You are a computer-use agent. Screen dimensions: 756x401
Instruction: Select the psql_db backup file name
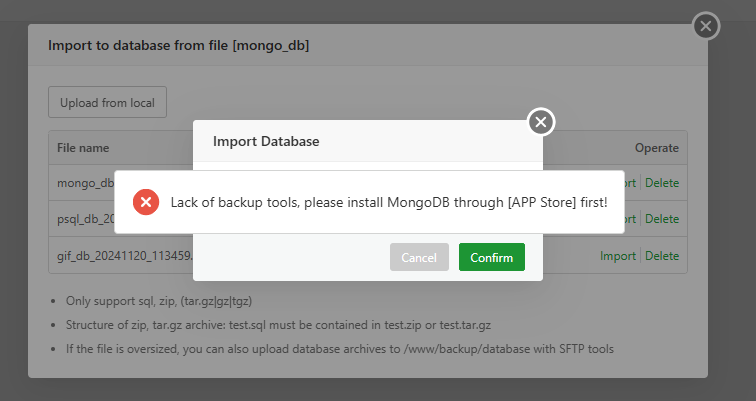pyautogui.click(x=84, y=218)
